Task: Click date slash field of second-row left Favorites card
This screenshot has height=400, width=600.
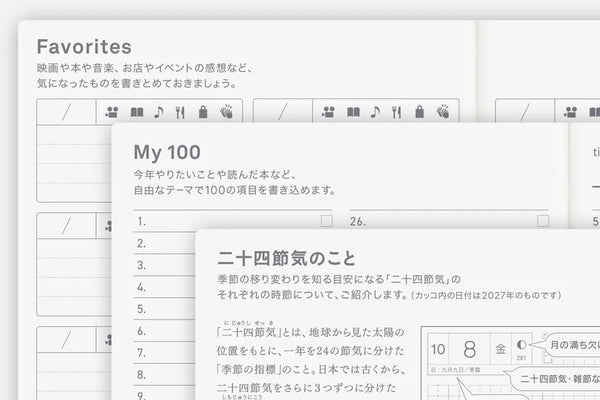Action: click(66, 226)
